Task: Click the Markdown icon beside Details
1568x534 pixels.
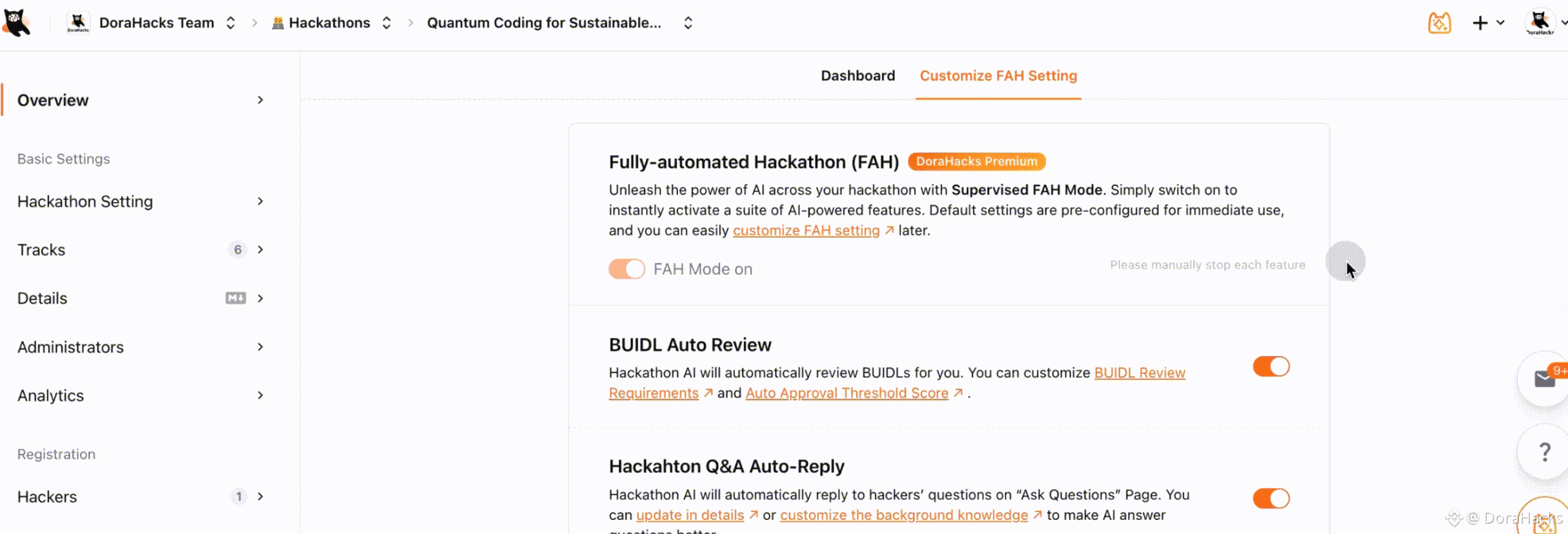Action: pos(236,298)
